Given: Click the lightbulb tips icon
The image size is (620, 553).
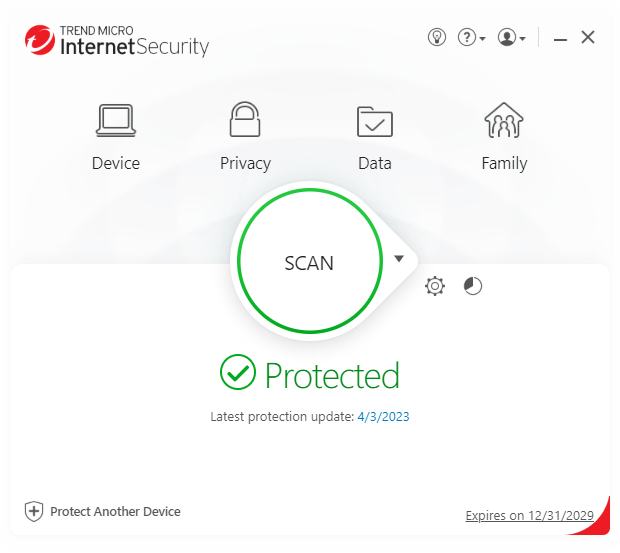Looking at the screenshot, I should [437, 37].
